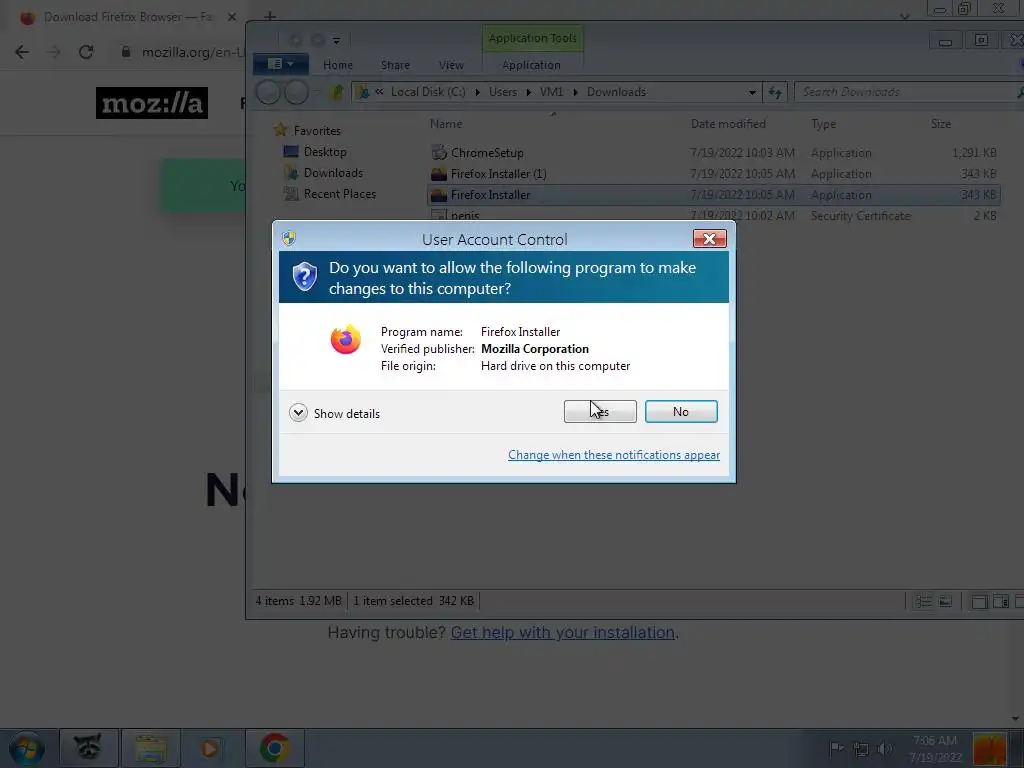Click the browser Forward arrow

[x=54, y=52]
